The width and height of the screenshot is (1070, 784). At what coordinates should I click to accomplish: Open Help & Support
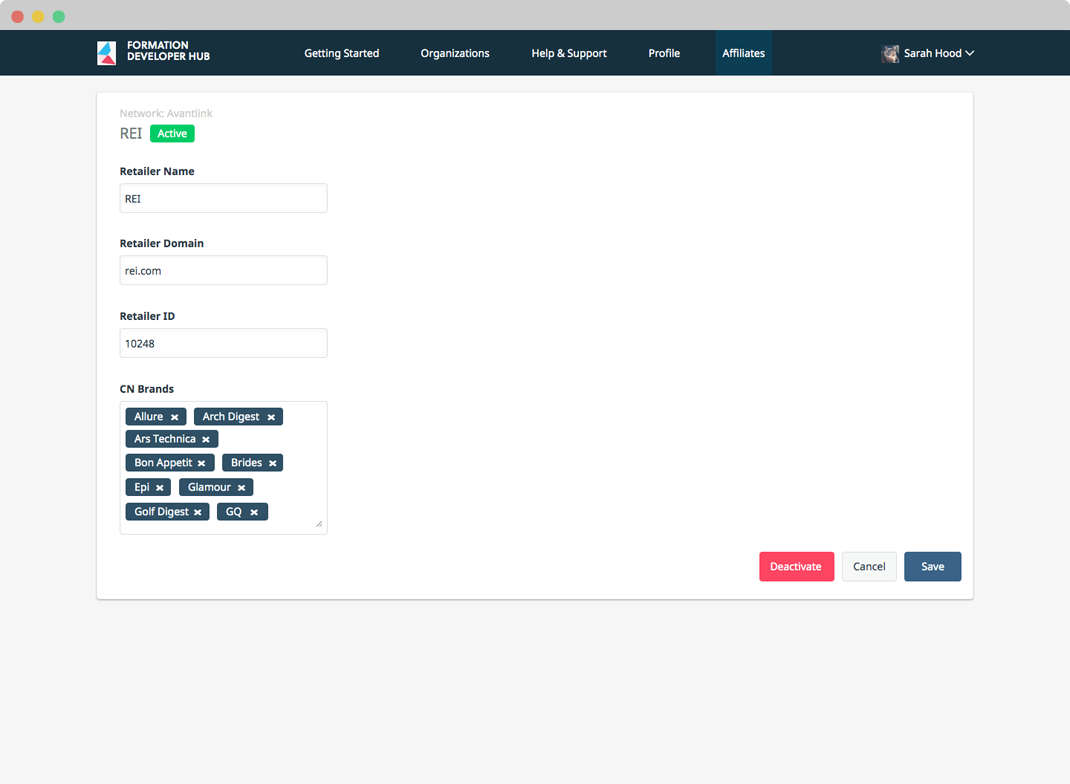pyautogui.click(x=569, y=53)
